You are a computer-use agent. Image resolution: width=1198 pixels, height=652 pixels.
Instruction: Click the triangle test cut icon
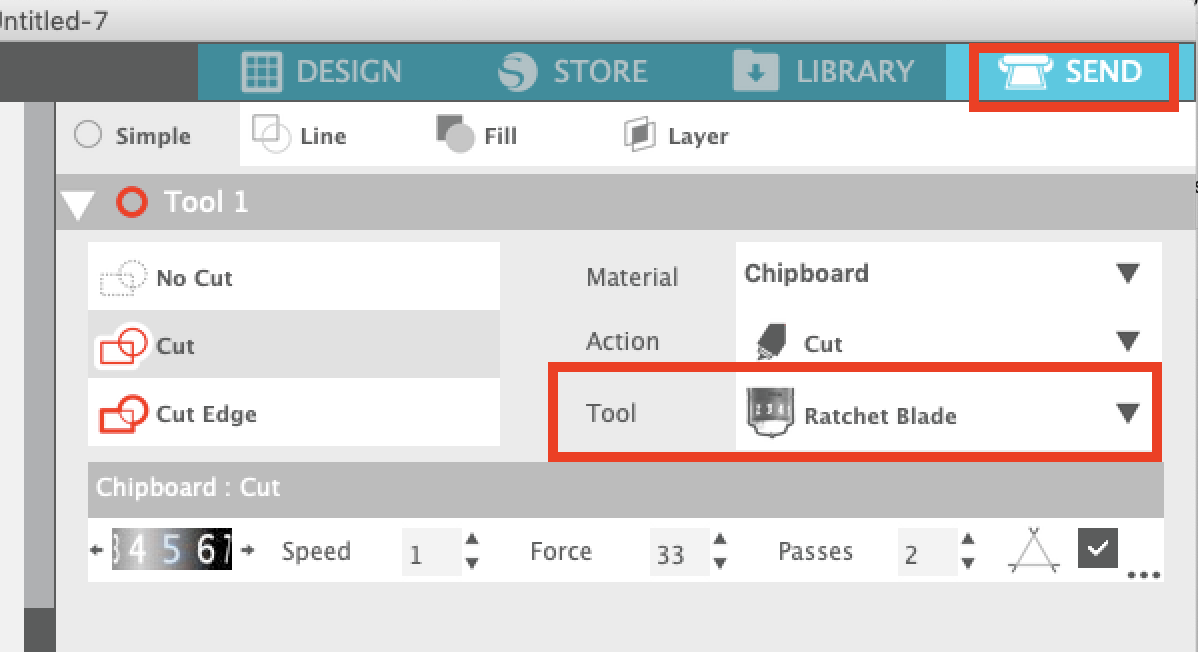(x=1032, y=550)
